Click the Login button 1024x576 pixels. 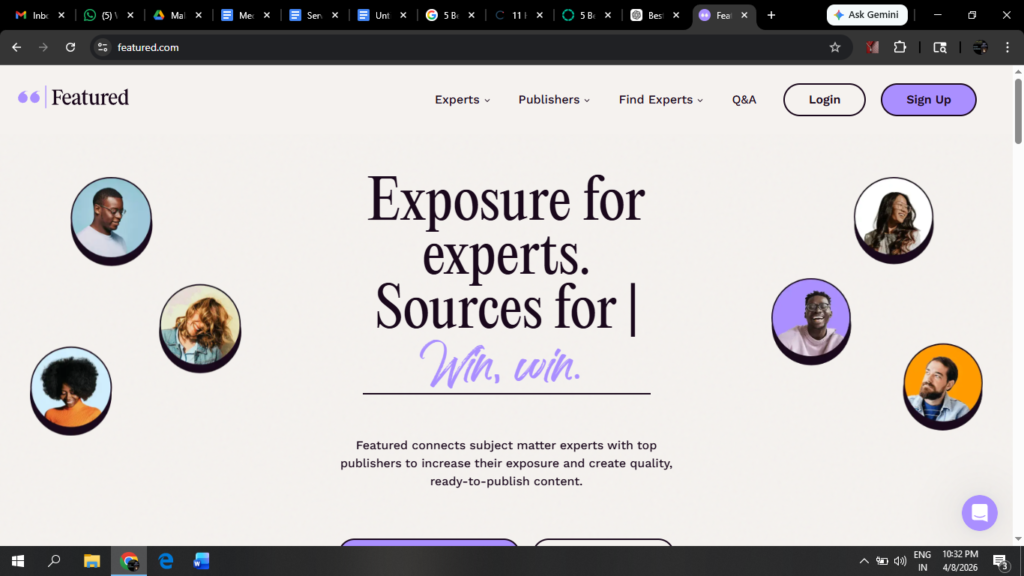click(x=824, y=100)
